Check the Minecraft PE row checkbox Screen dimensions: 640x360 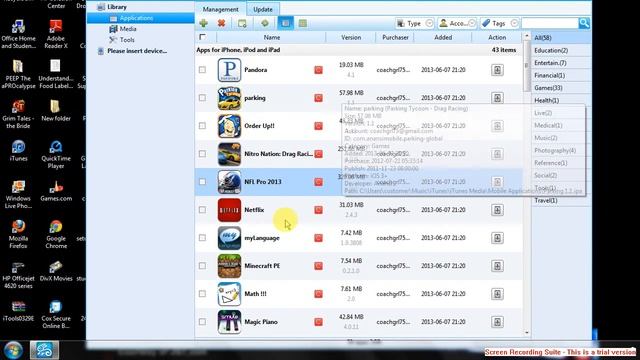202,266
